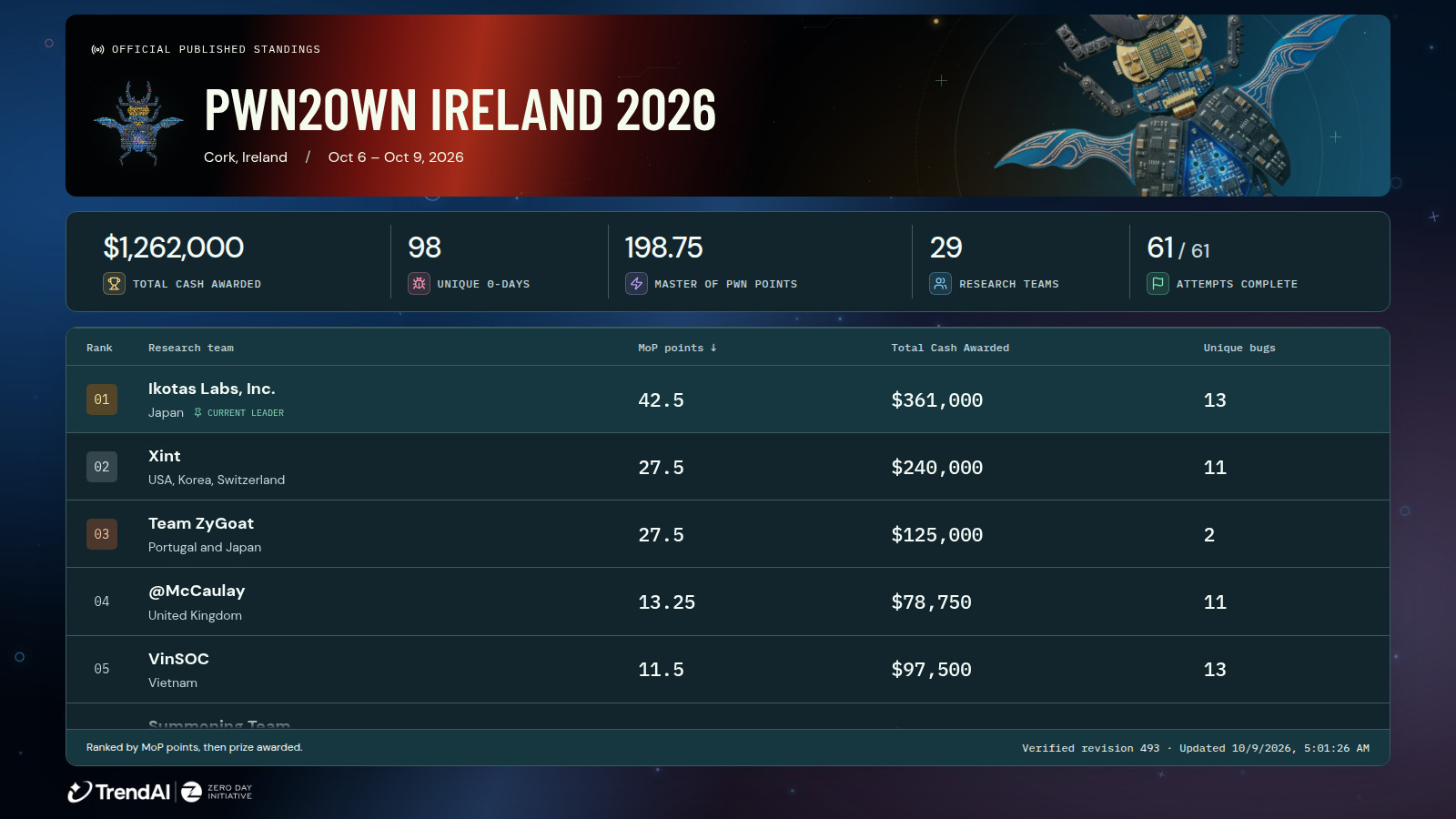Click the 11.5 MoP points value
Viewport: 1456px width, 819px height.
661,670
